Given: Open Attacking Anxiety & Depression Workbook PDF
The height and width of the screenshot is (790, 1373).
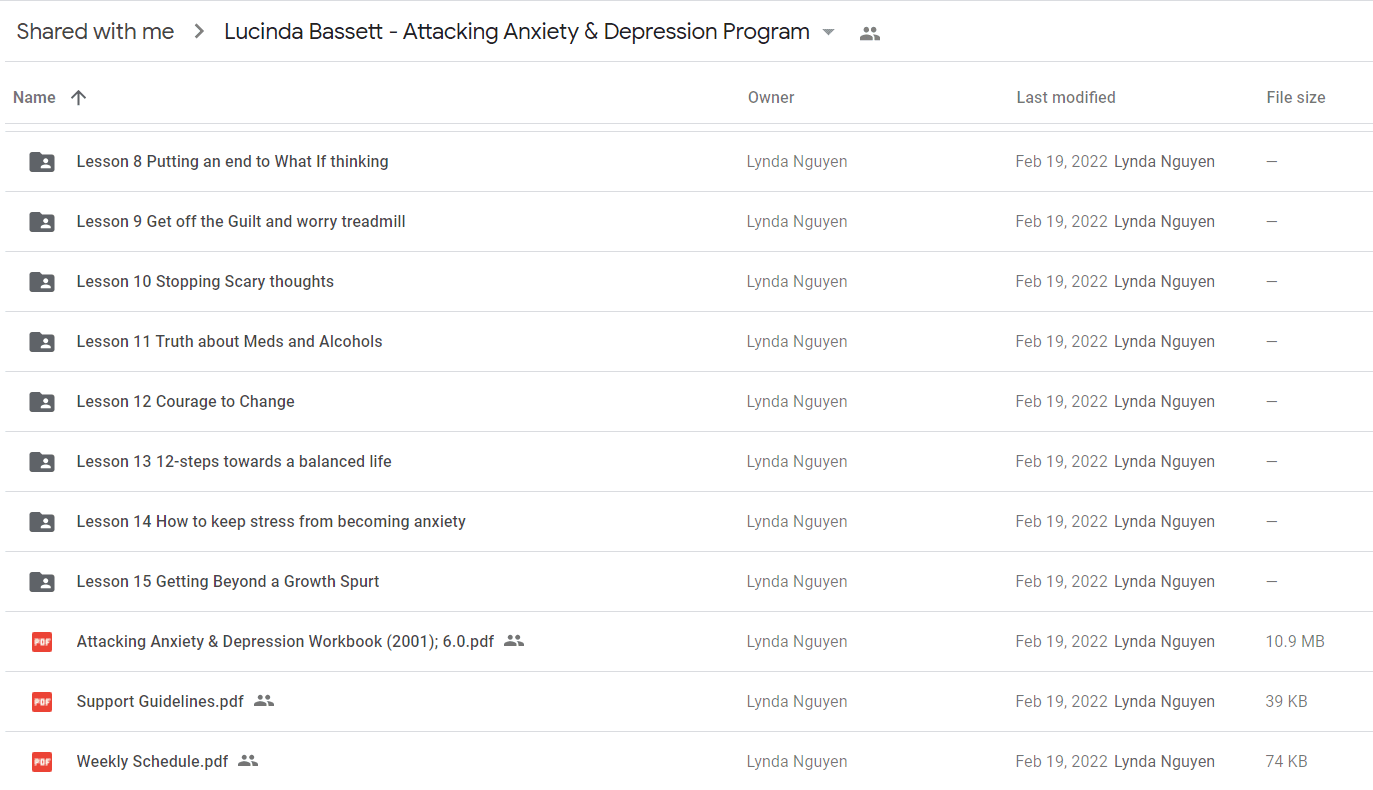Looking at the screenshot, I should point(285,641).
